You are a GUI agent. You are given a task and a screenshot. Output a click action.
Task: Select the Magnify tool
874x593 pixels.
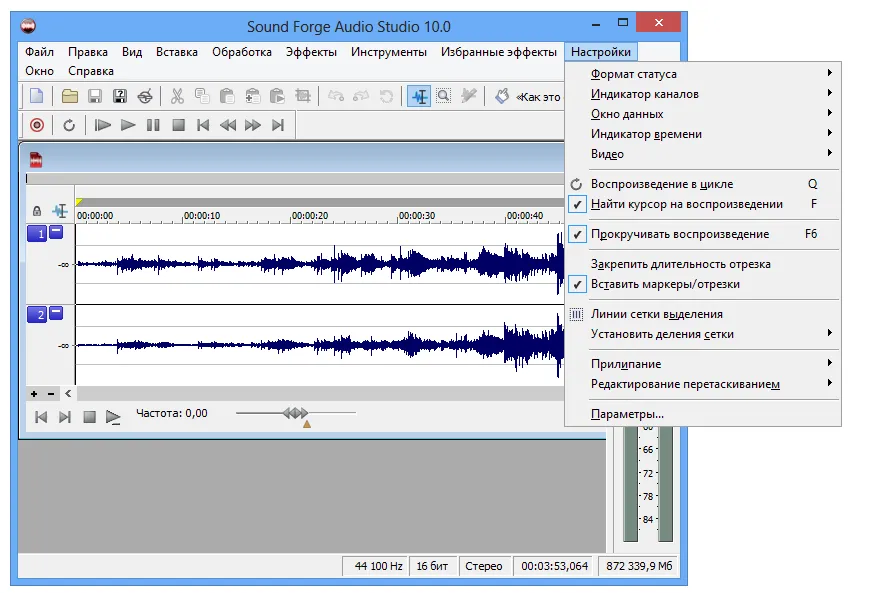tap(443, 96)
